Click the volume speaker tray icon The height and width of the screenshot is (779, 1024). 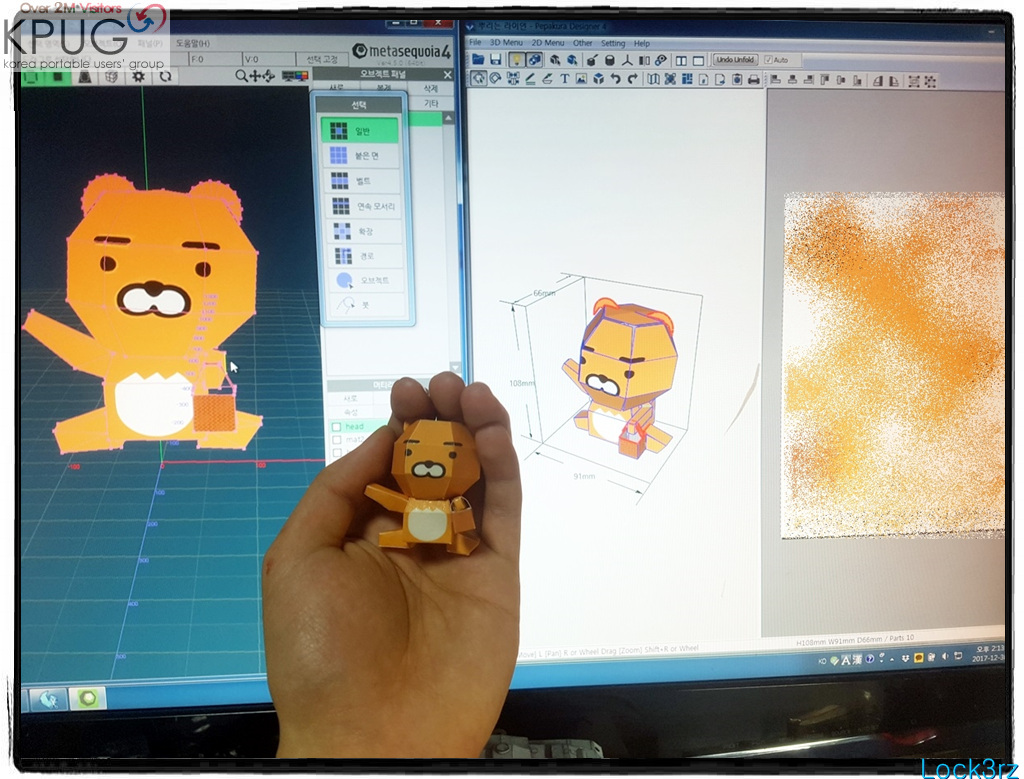[945, 657]
